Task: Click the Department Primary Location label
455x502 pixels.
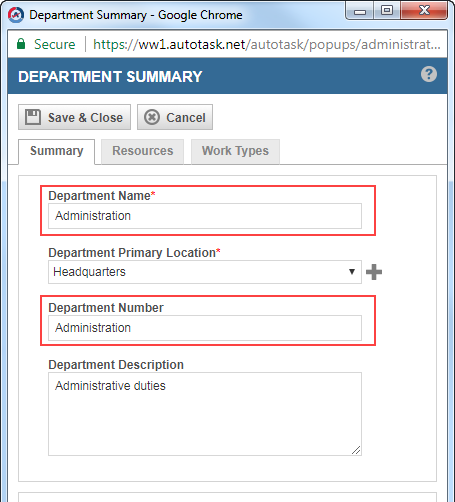Action: (134, 253)
